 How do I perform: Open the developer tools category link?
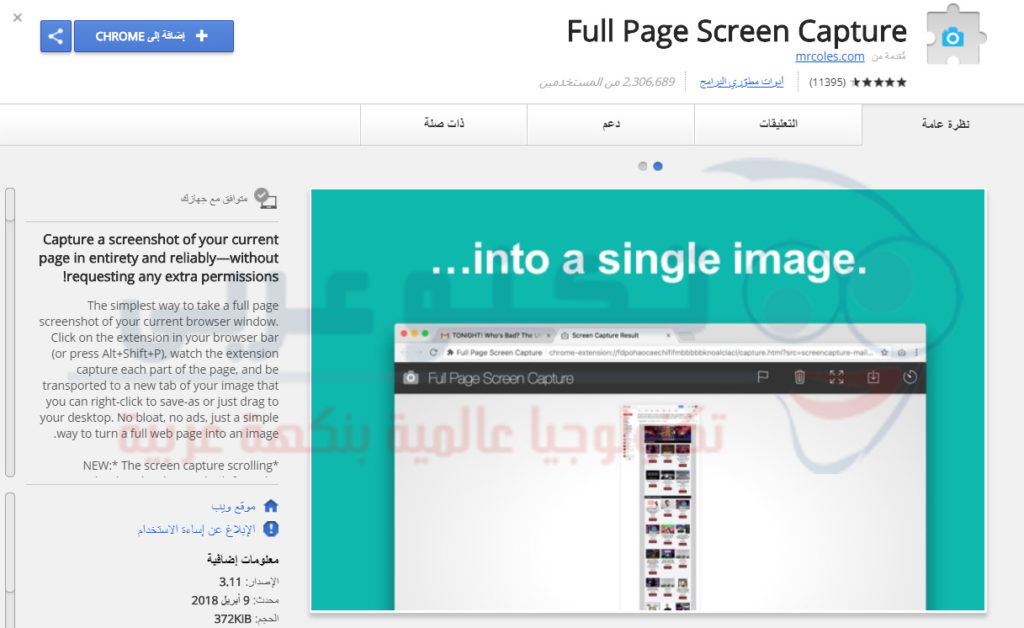[x=741, y=82]
